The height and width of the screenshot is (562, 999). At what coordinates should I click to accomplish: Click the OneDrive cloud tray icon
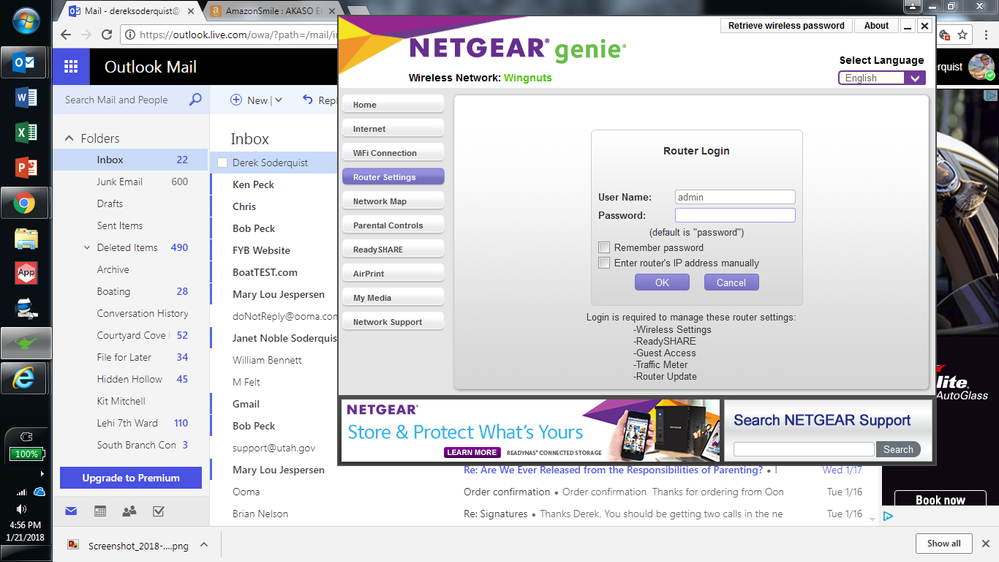click(40, 492)
